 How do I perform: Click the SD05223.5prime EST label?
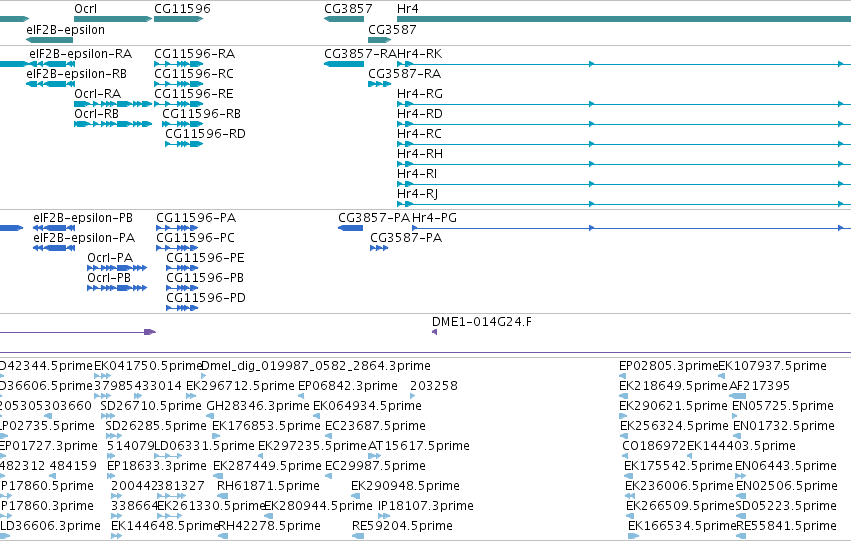(x=786, y=507)
